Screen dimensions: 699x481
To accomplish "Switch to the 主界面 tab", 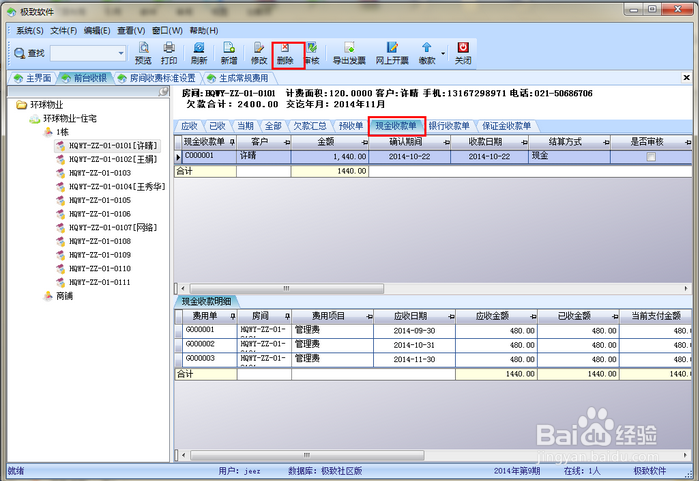I will pos(33,78).
